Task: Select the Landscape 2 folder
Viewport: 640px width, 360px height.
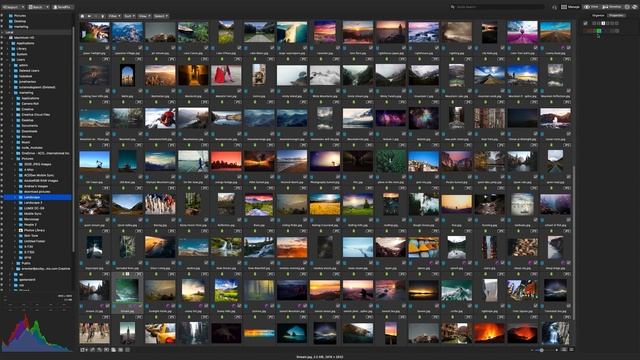Action: point(33,202)
